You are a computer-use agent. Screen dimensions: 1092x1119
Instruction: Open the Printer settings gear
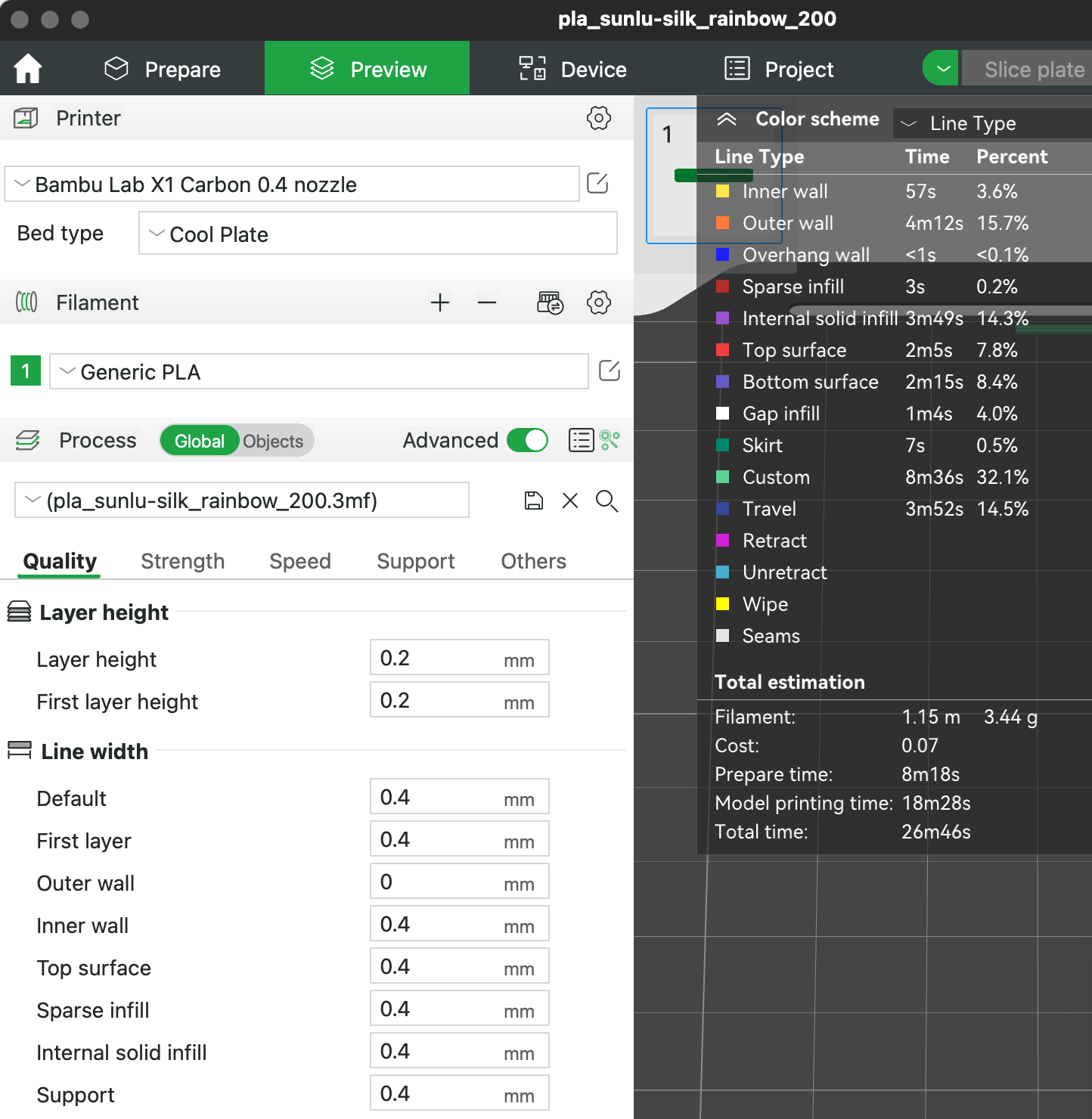[x=598, y=118]
